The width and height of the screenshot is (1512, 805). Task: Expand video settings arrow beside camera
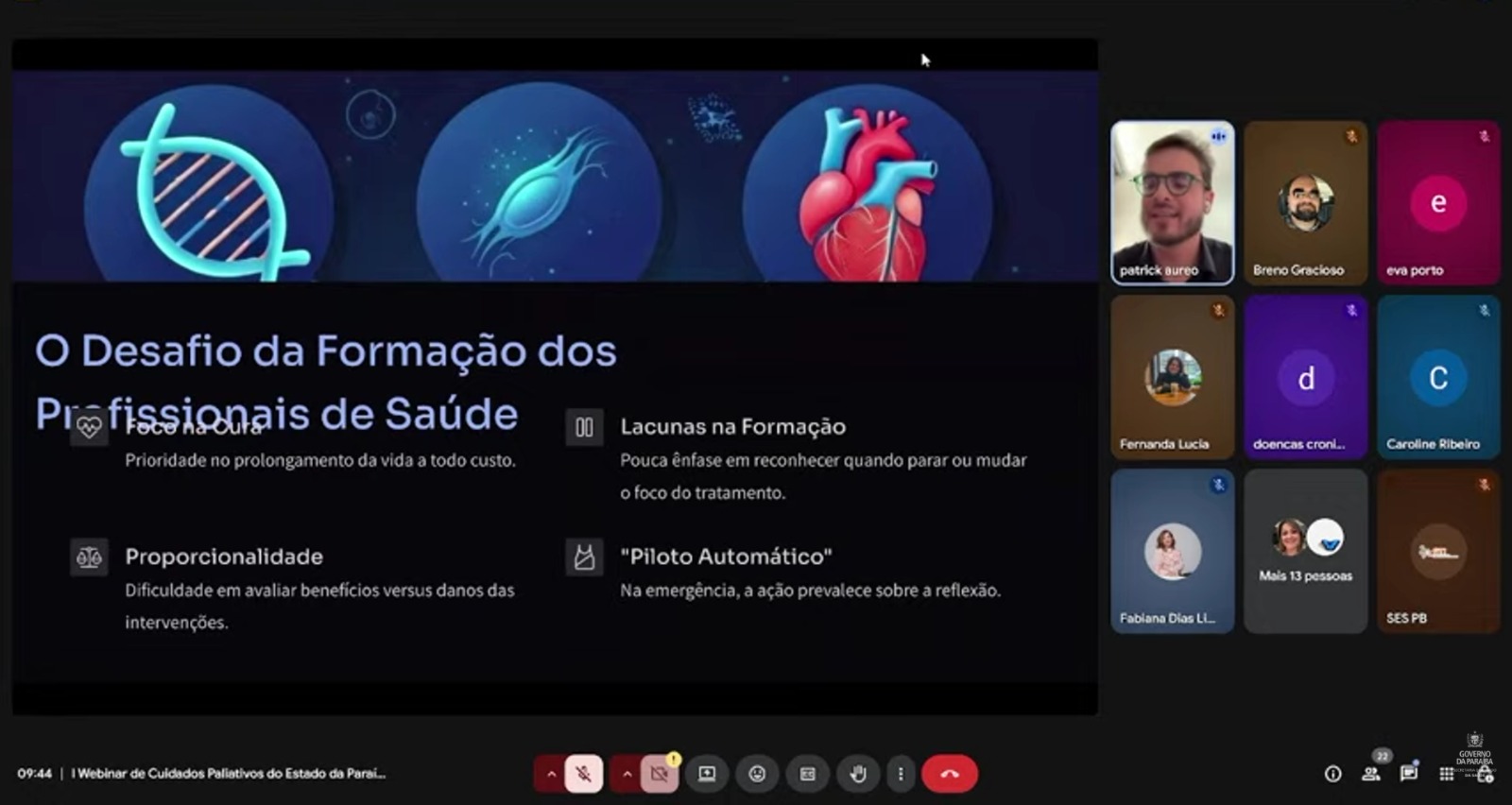tap(626, 774)
